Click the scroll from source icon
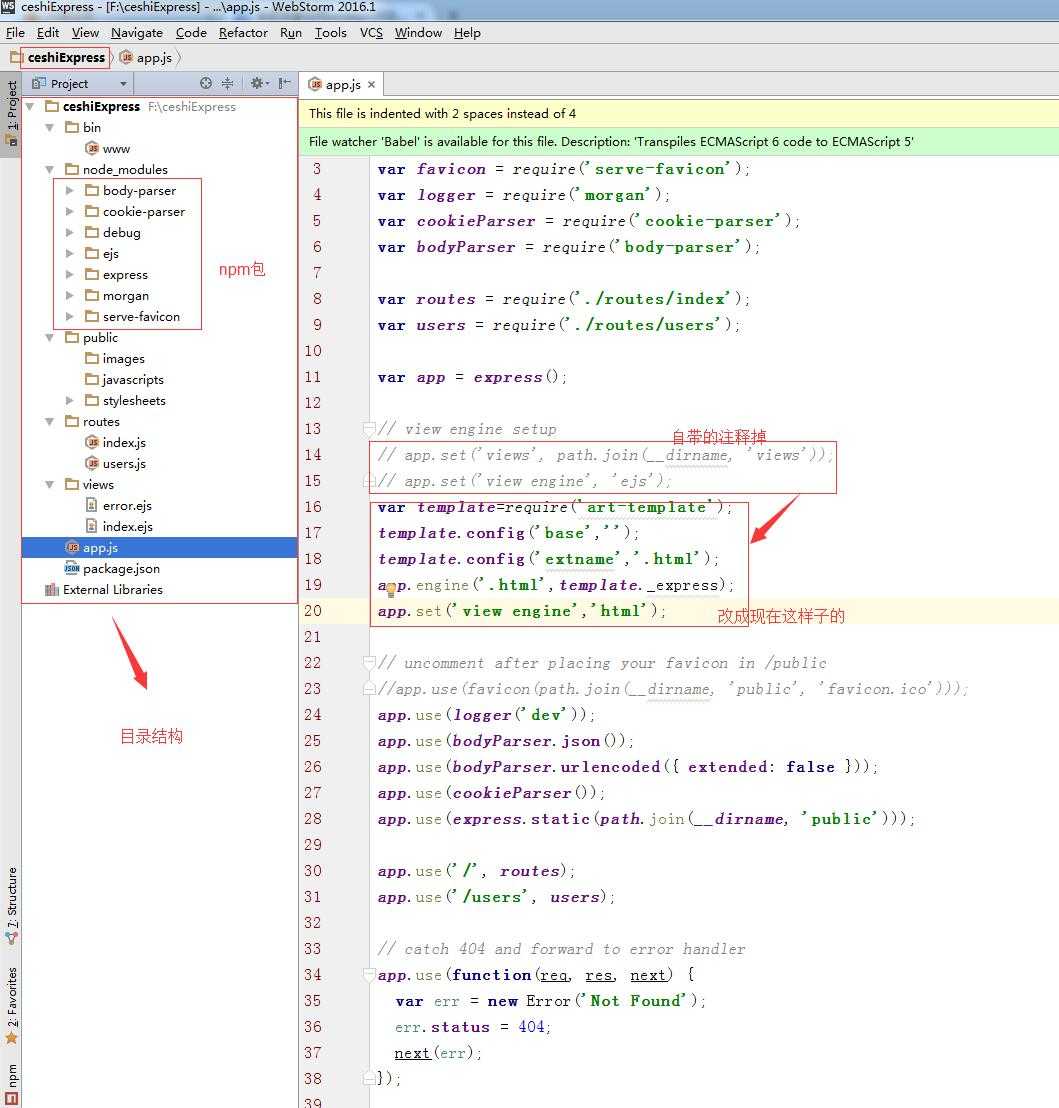Viewport: 1059px width, 1108px height. [206, 83]
